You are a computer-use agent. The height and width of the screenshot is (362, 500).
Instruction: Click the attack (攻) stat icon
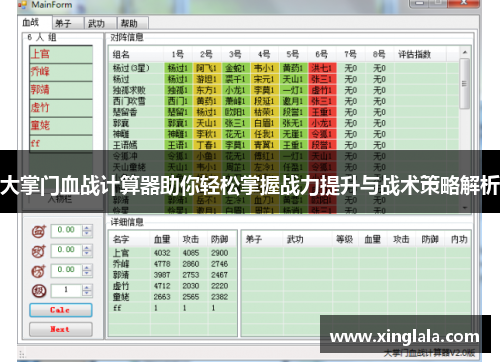(x=38, y=251)
